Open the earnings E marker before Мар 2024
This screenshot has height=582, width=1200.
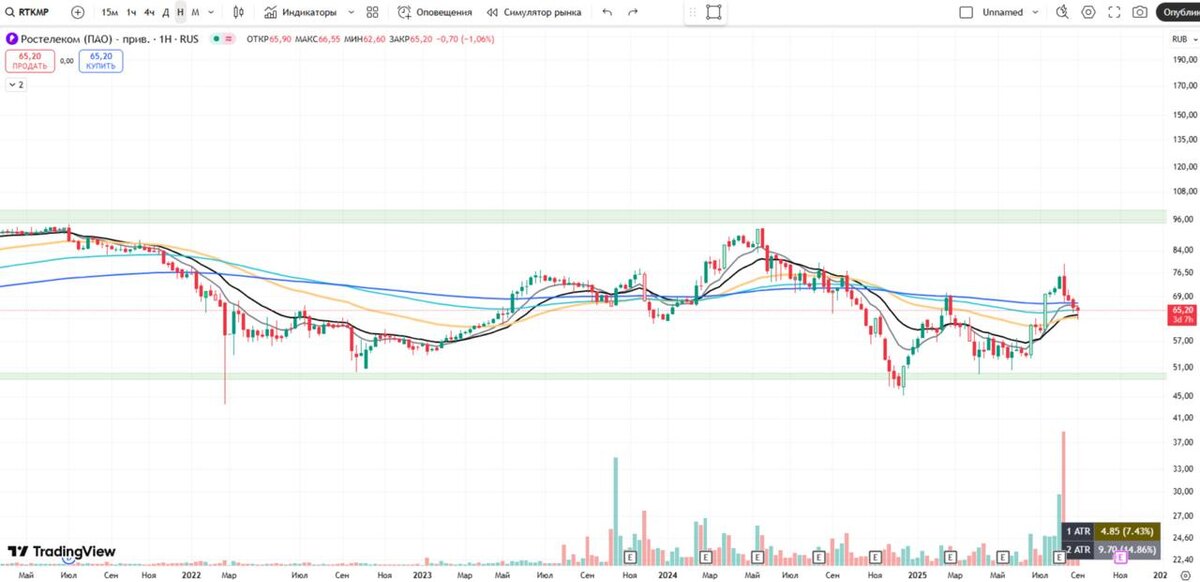705,556
